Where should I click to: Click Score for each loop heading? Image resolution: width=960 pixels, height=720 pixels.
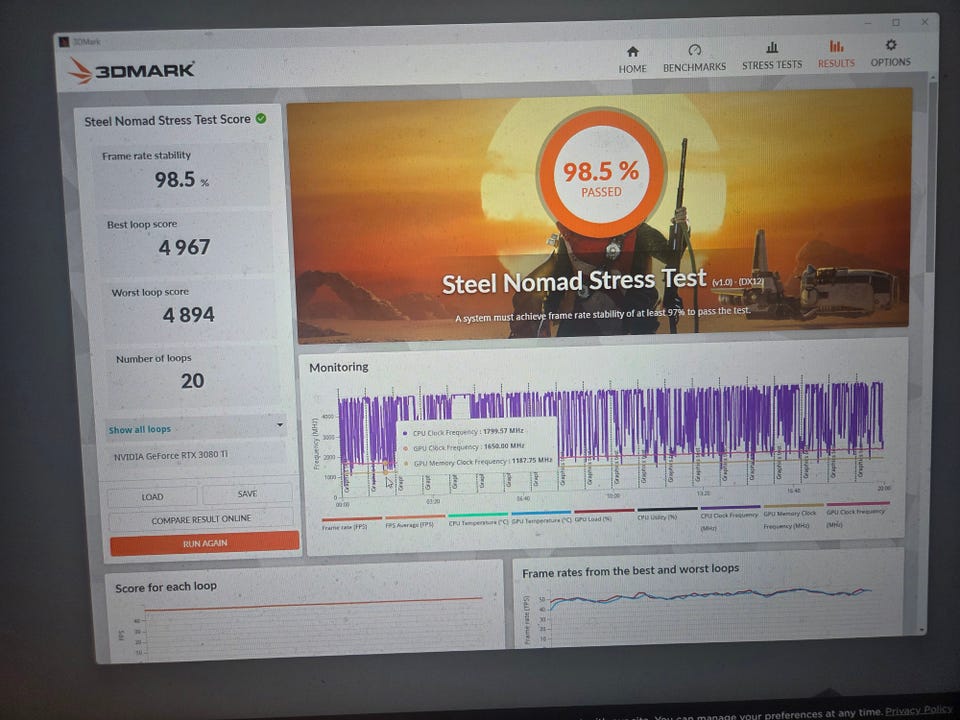tap(166, 587)
